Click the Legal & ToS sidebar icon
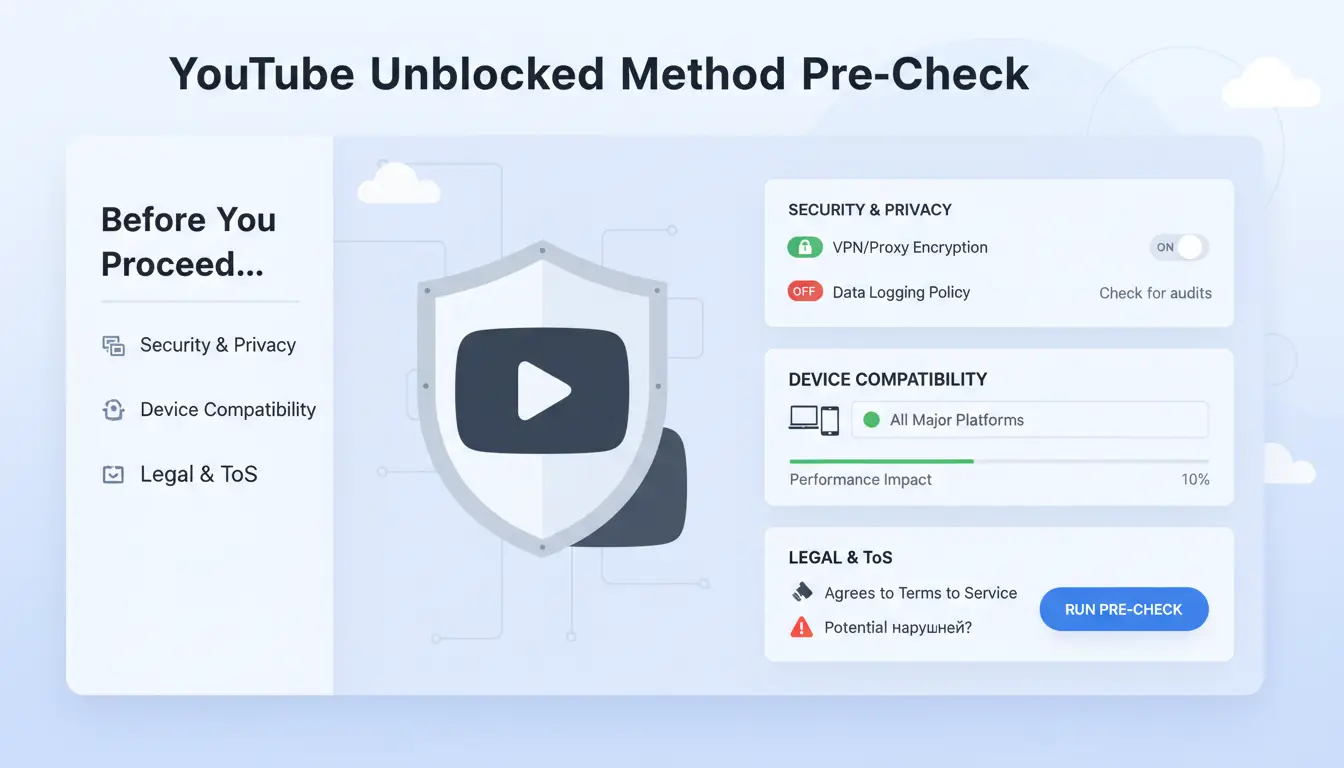The image size is (1344, 768). tap(114, 475)
